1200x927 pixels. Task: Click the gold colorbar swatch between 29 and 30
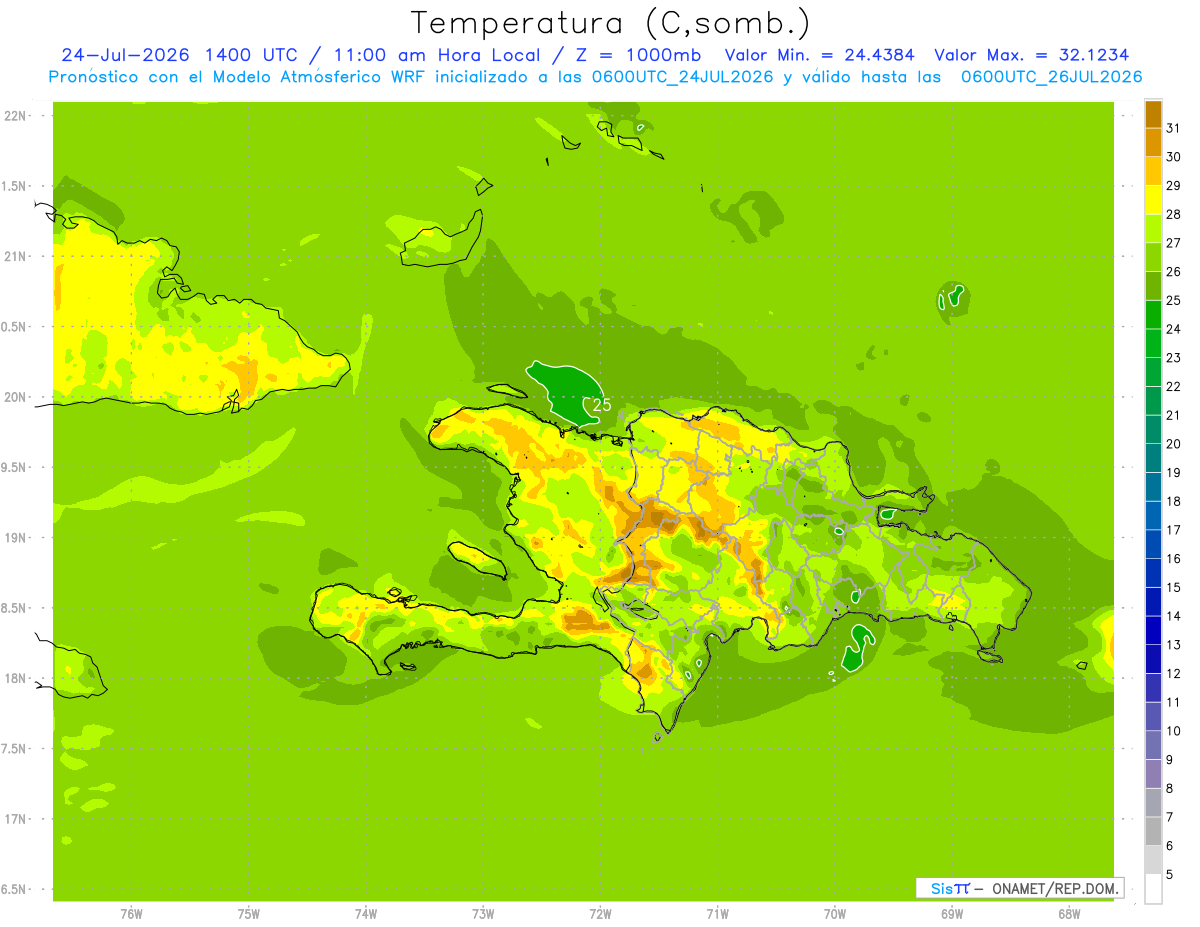1153,170
